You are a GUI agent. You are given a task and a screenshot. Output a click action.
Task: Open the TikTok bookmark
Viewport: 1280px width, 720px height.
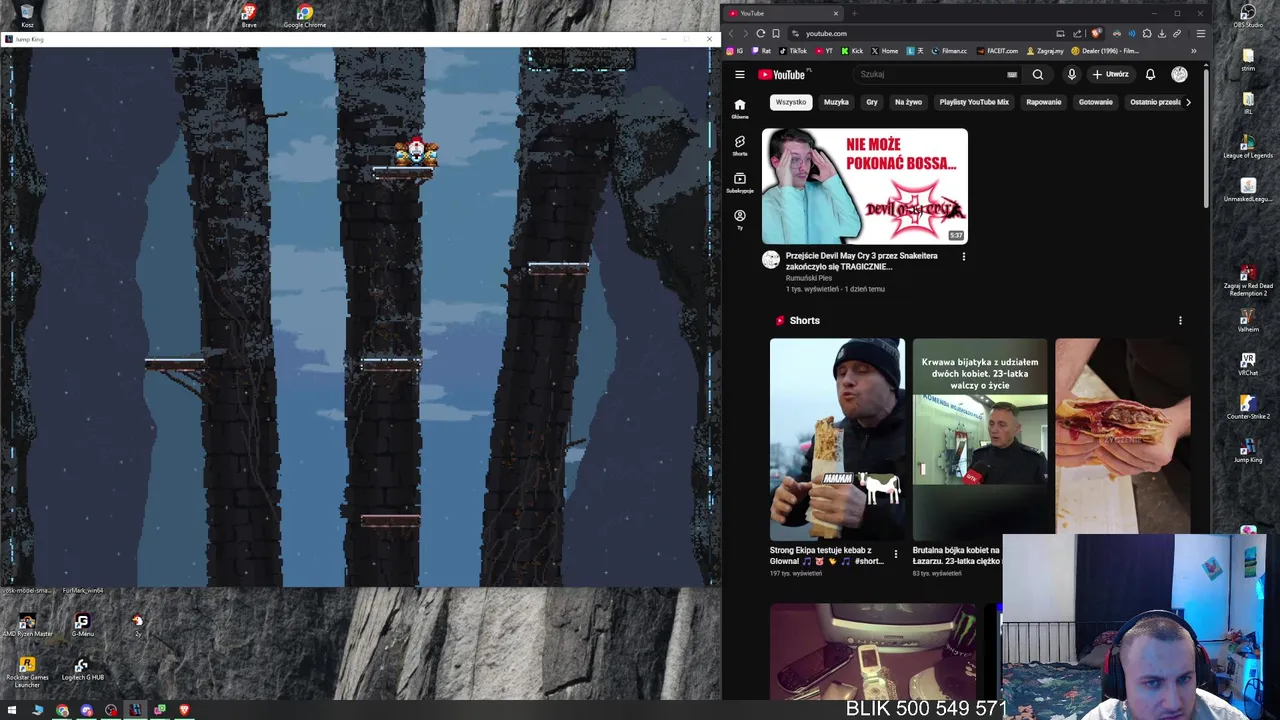pyautogui.click(x=794, y=51)
